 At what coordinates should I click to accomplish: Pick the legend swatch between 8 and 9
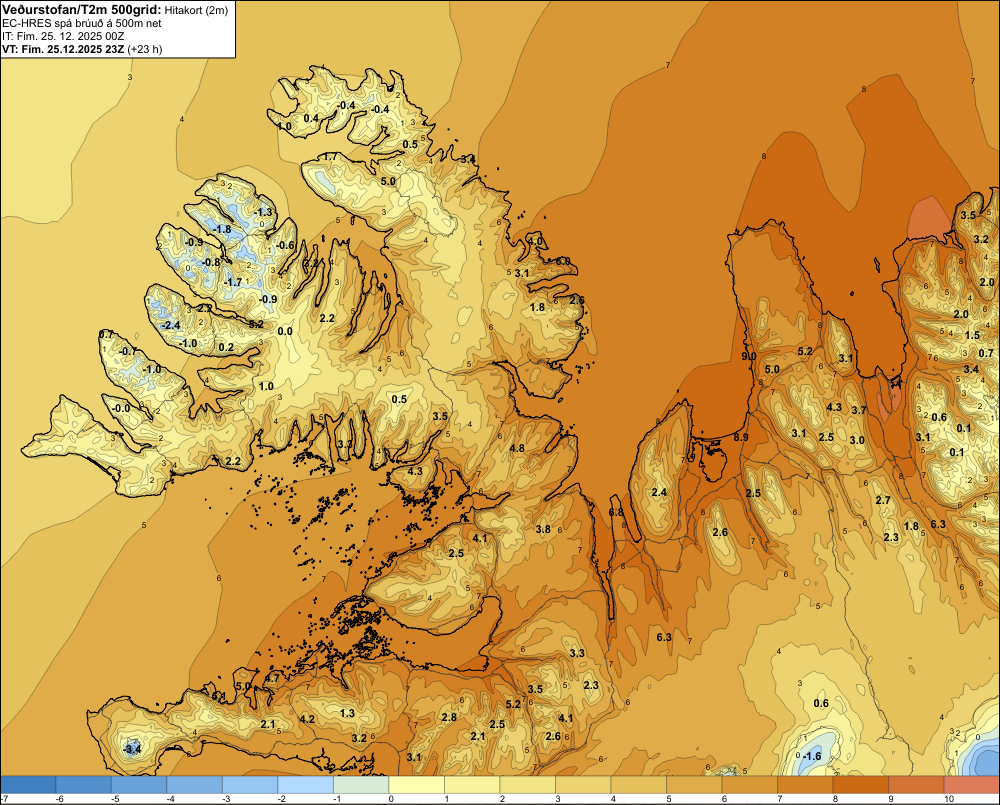(860, 784)
